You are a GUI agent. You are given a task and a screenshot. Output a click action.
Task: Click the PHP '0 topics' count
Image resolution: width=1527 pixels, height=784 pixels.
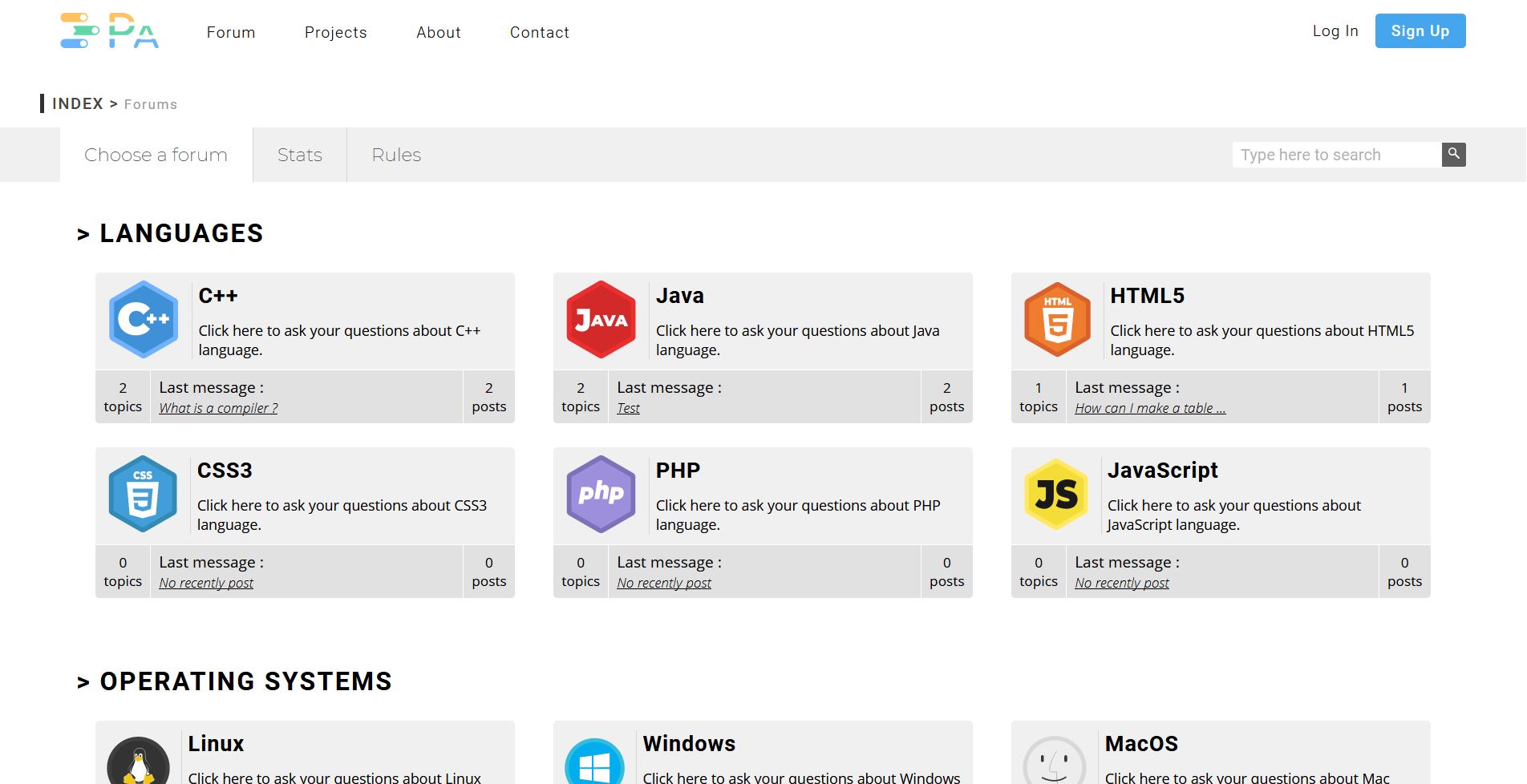[581, 572]
